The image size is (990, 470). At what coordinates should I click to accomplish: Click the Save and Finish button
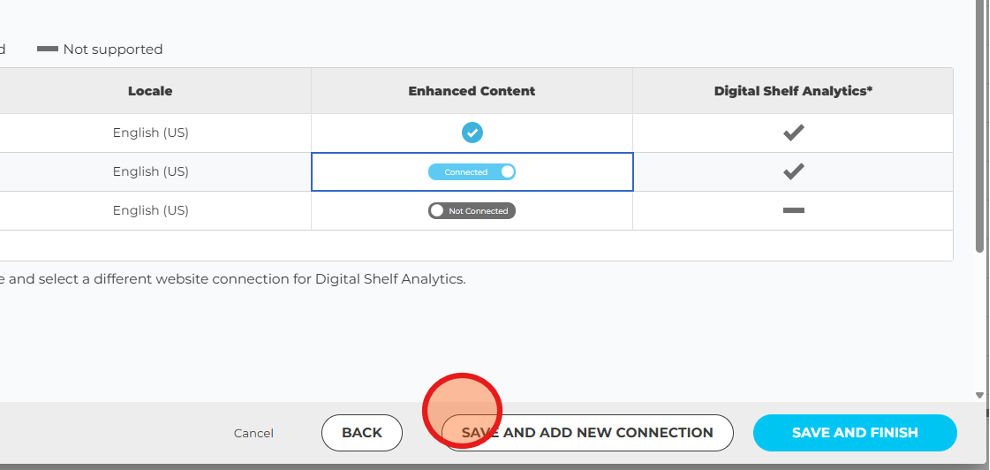pyautogui.click(x=855, y=433)
